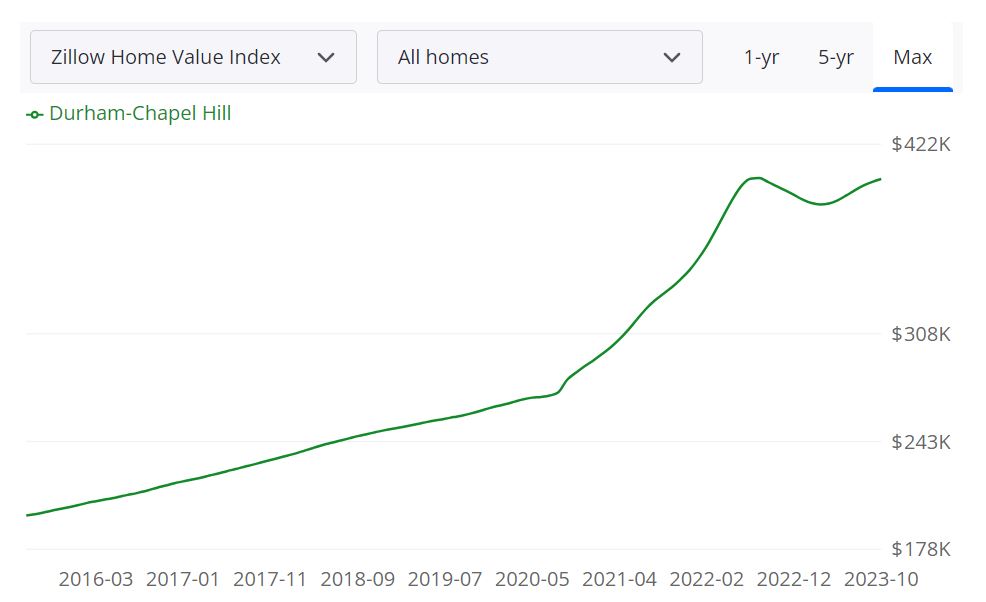Screen dimensions: 986x602
Task: Click the 1-yr time range button
Action: [x=762, y=57]
